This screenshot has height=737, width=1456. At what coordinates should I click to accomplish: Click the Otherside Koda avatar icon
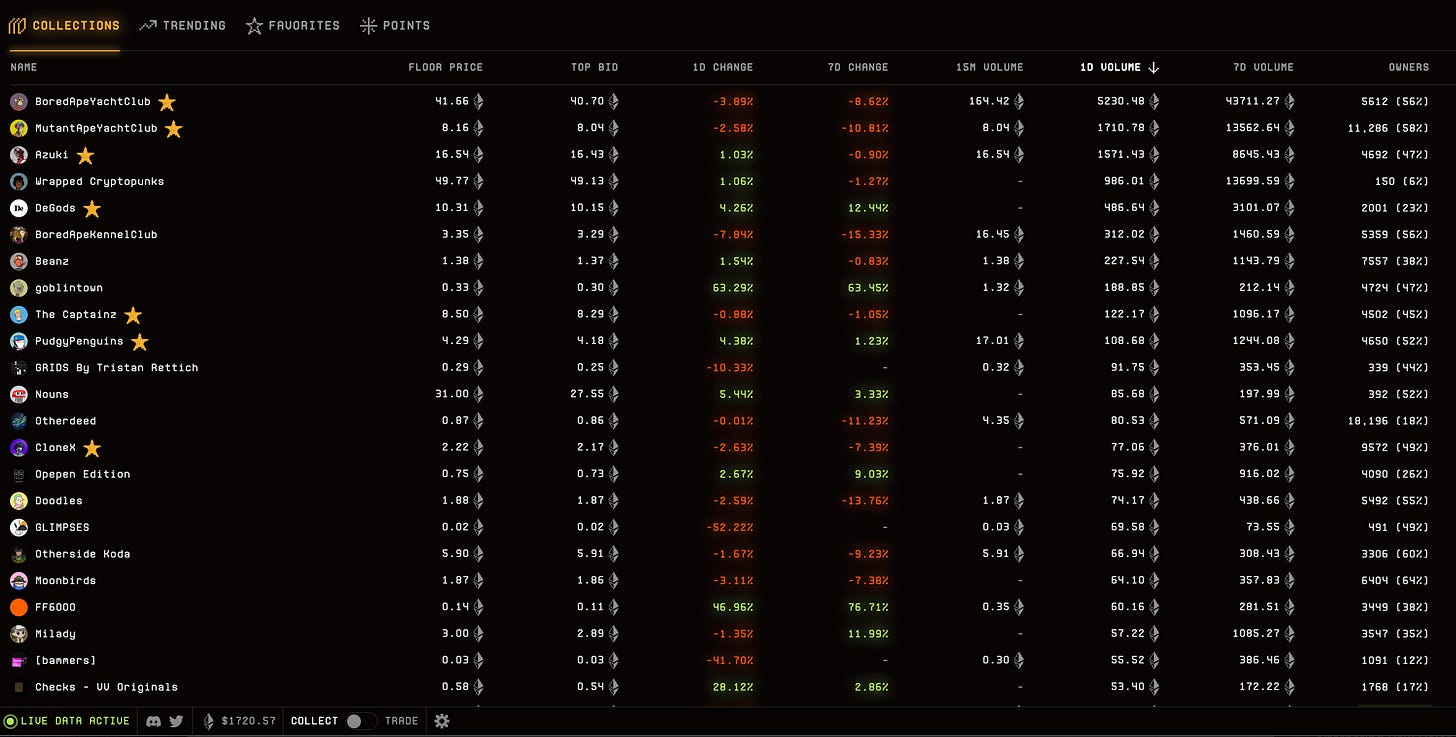point(19,554)
